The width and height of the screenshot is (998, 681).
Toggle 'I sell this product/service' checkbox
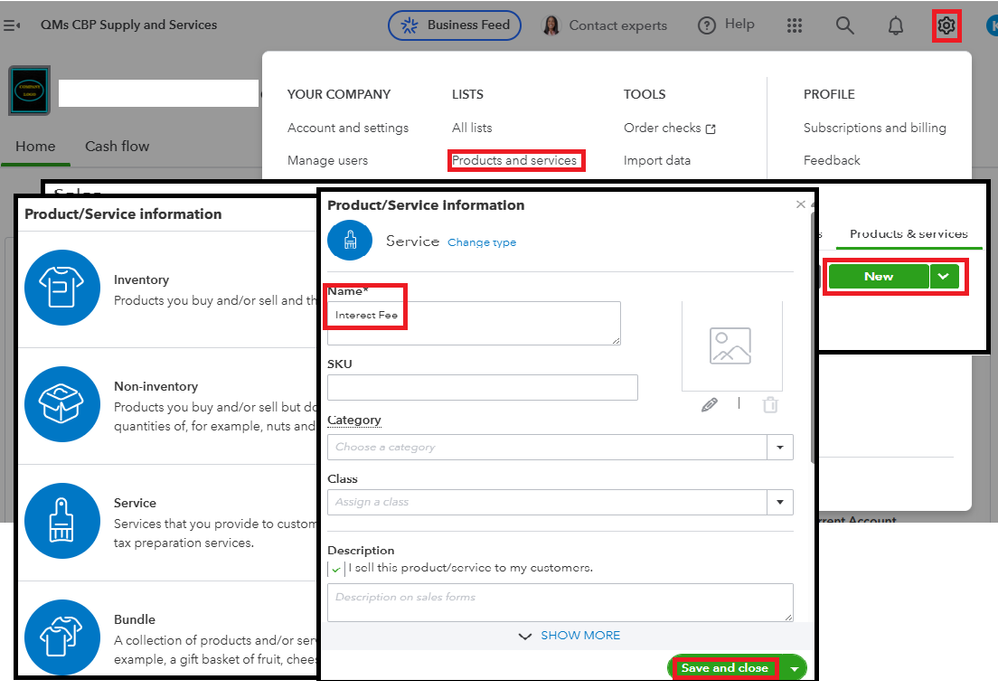(x=335, y=569)
